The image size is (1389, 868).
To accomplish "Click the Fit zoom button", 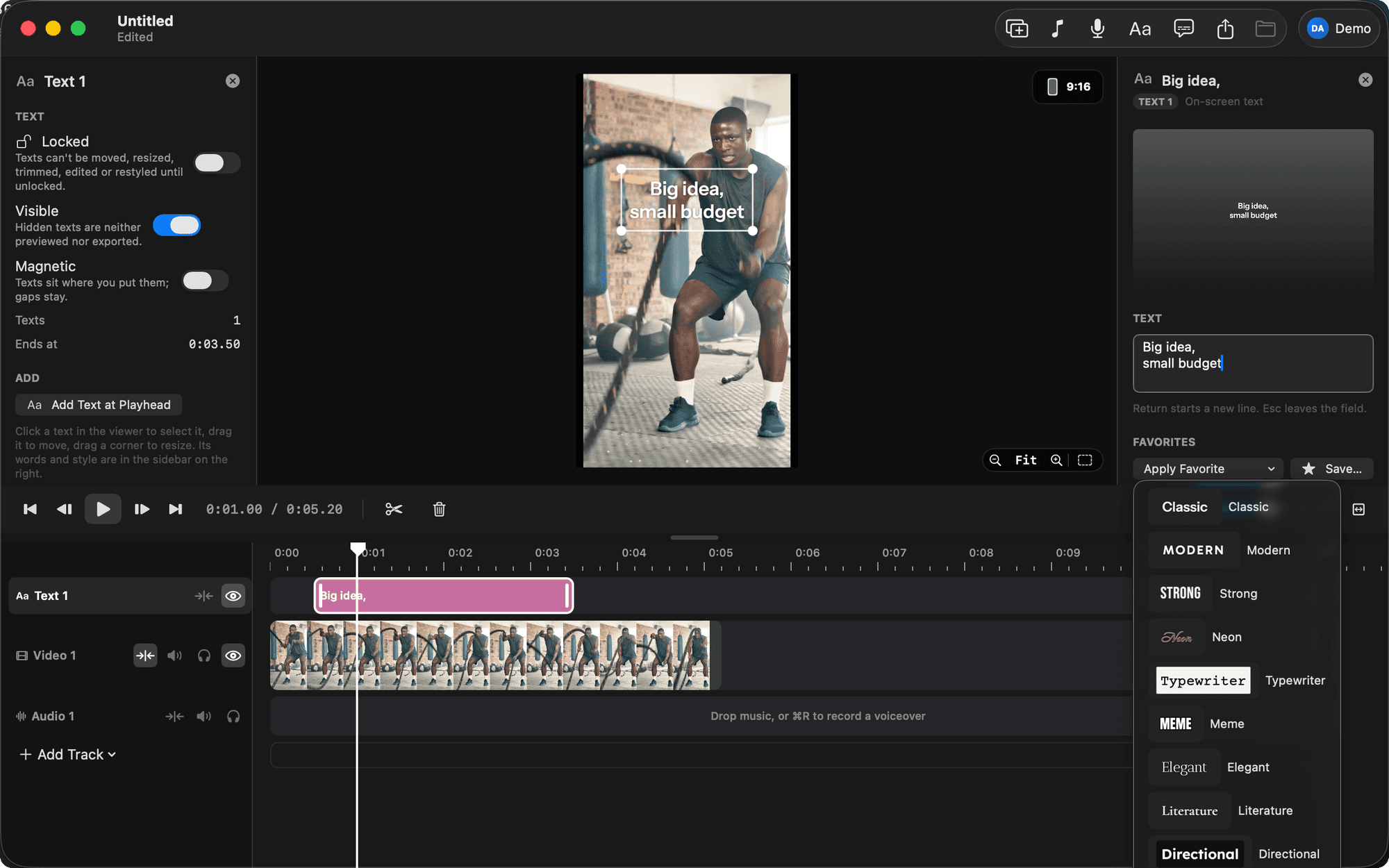I will [x=1025, y=460].
